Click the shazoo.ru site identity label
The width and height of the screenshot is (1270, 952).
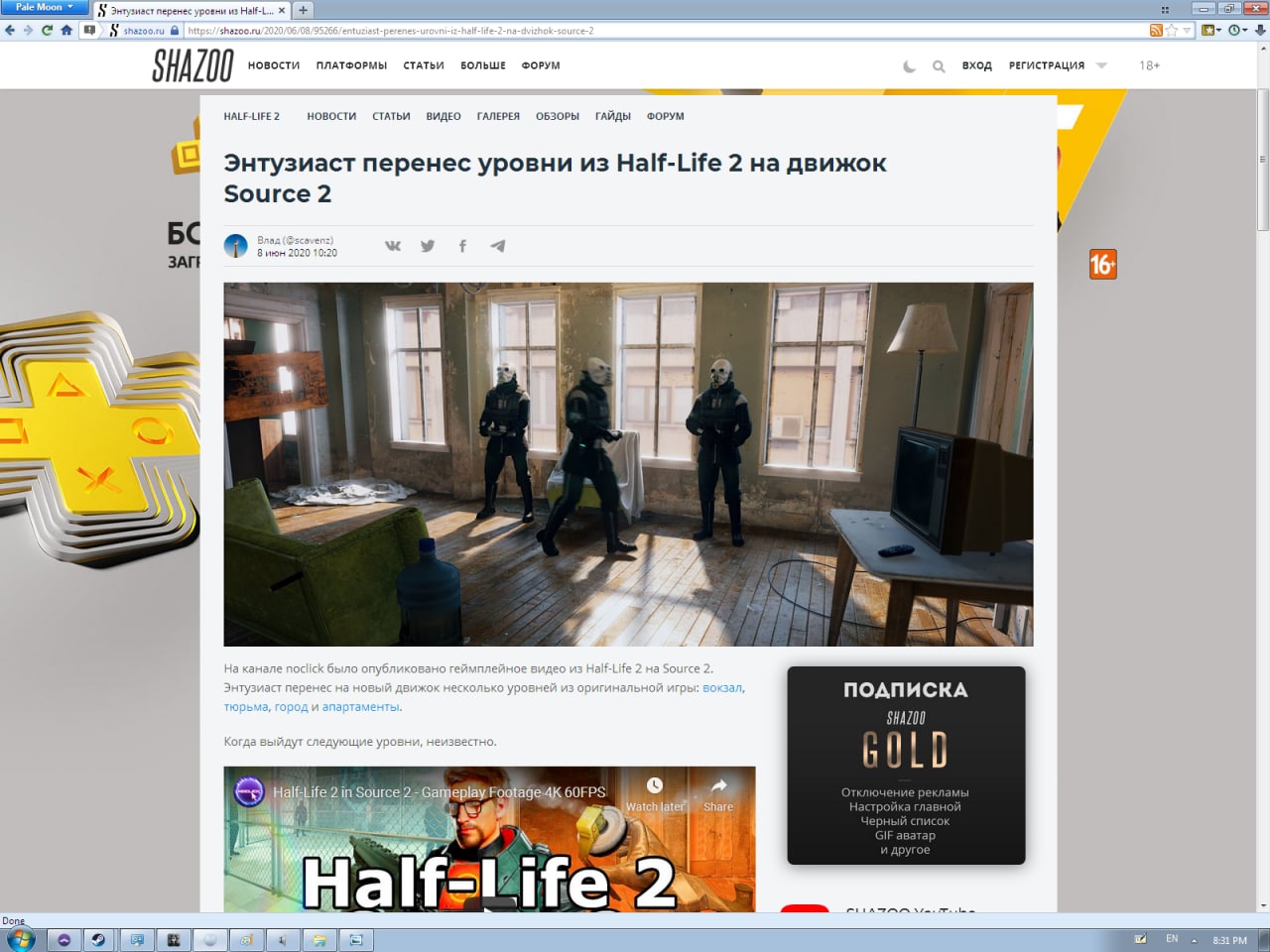(x=144, y=31)
